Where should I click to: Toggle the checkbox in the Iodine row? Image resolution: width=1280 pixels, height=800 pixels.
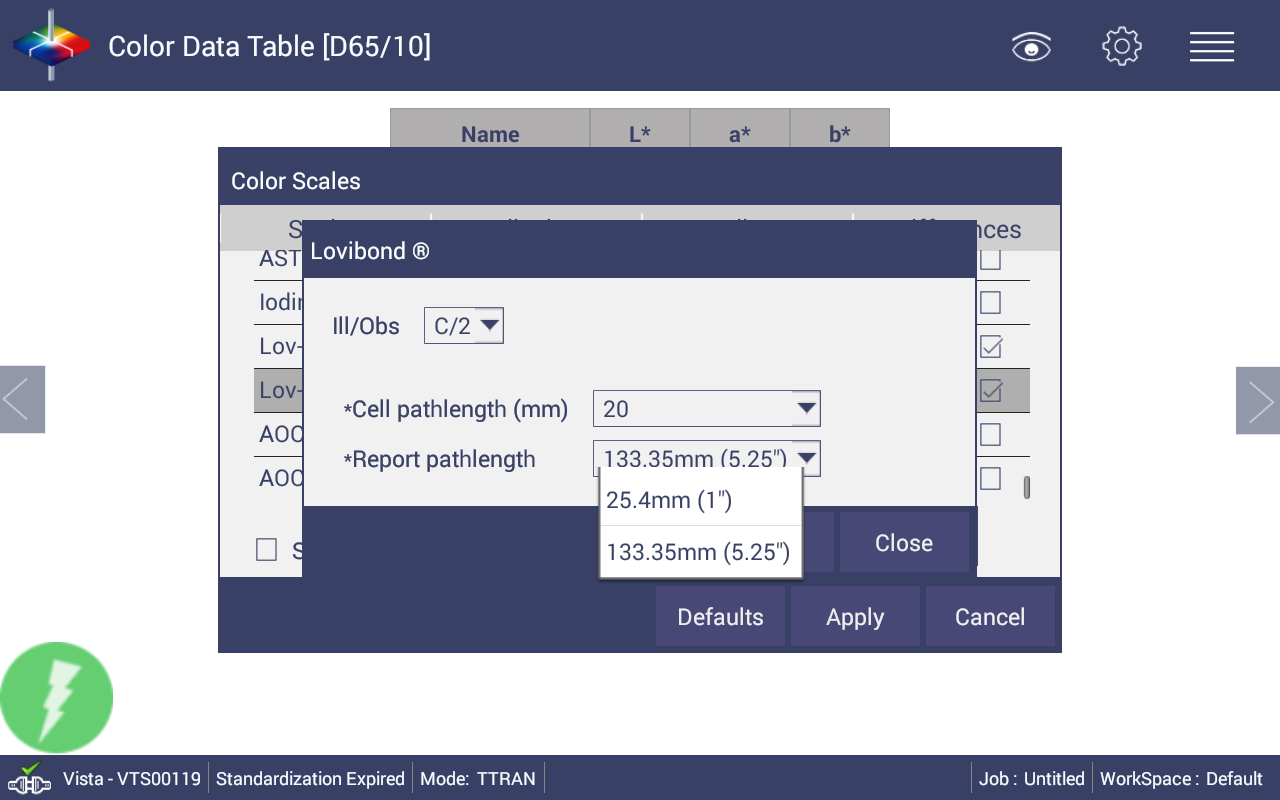(990, 302)
